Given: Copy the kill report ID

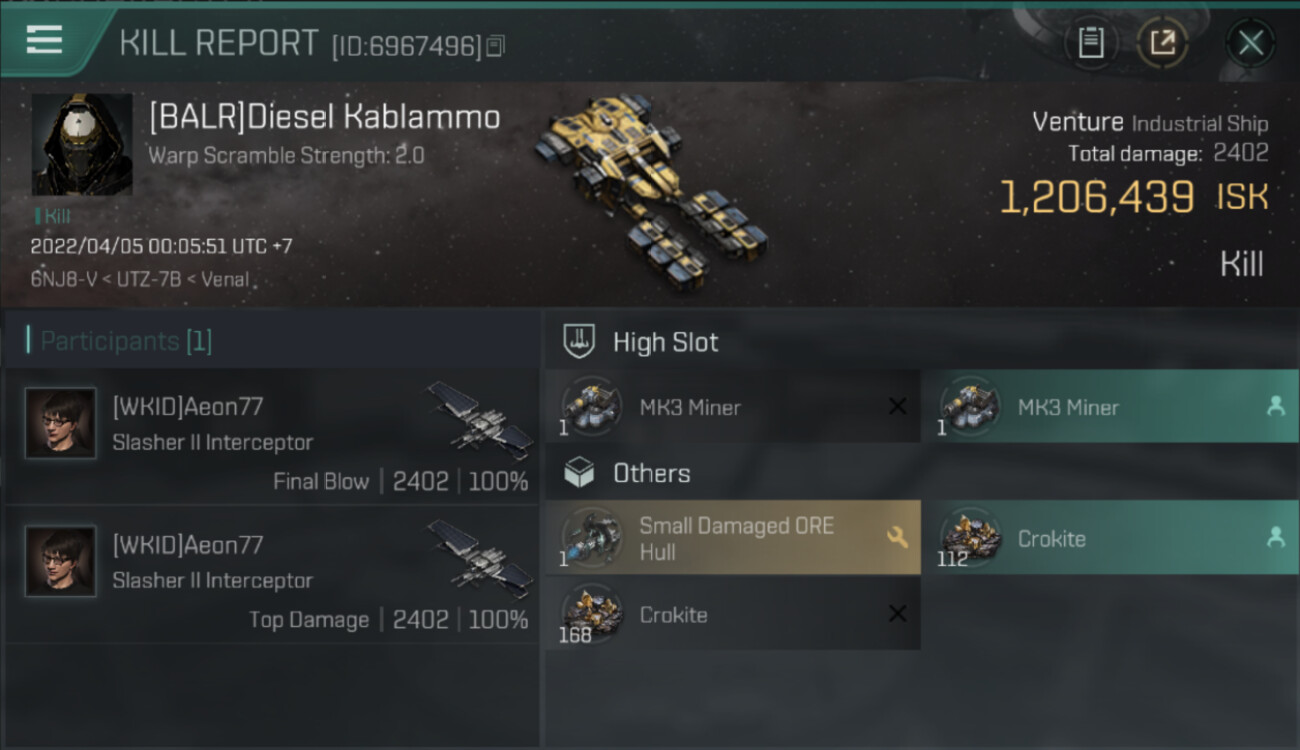Looking at the screenshot, I should [496, 45].
